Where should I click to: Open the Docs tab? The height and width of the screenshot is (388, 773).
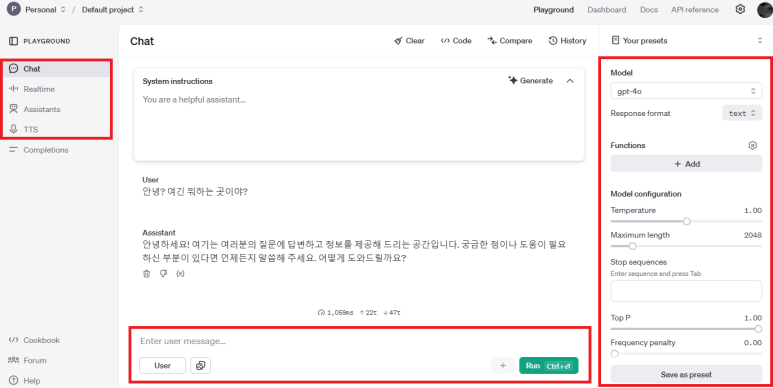(x=649, y=9)
